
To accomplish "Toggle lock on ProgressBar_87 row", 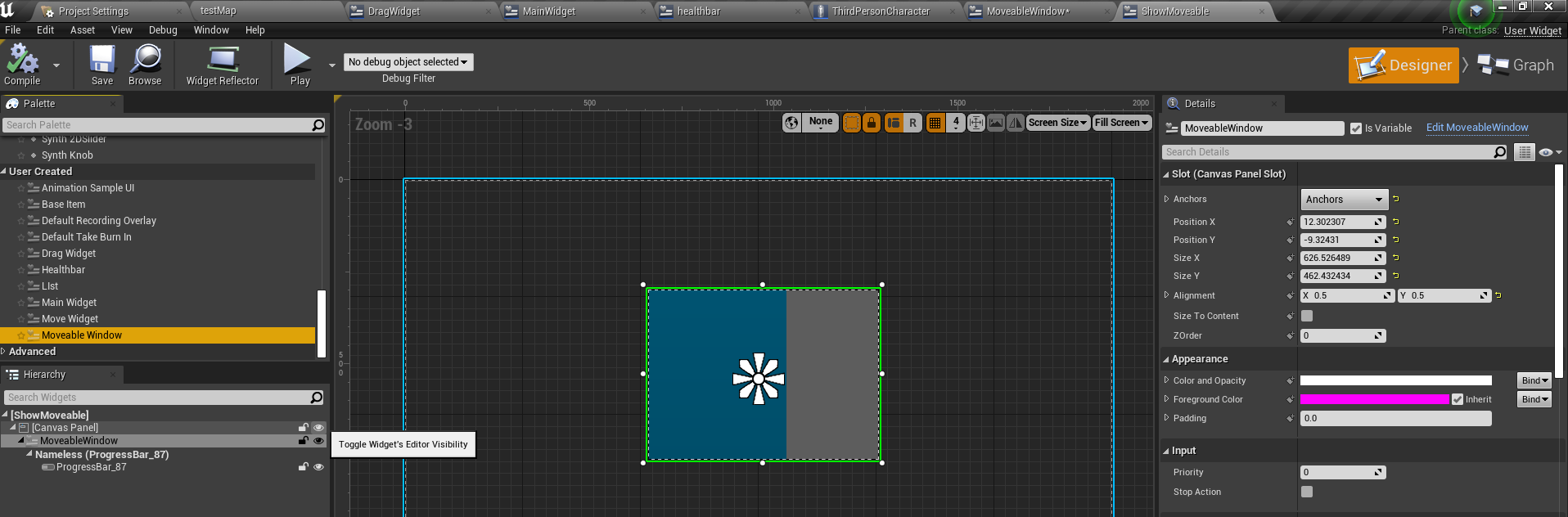I will pos(304,467).
